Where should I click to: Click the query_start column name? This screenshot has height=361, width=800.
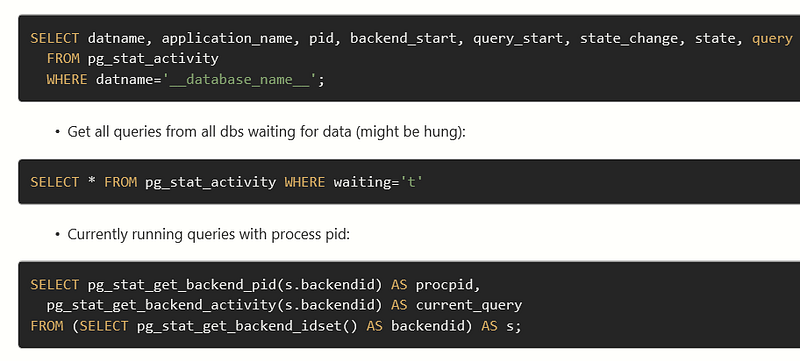coord(518,39)
